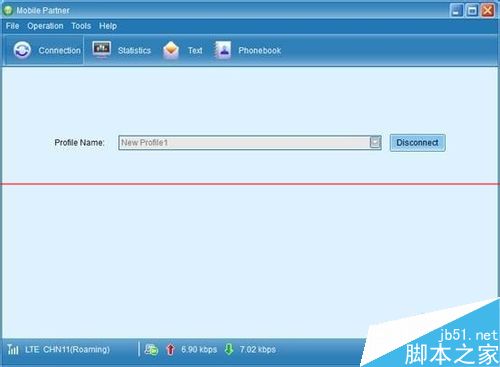Click the green download arrow icon

click(x=229, y=349)
